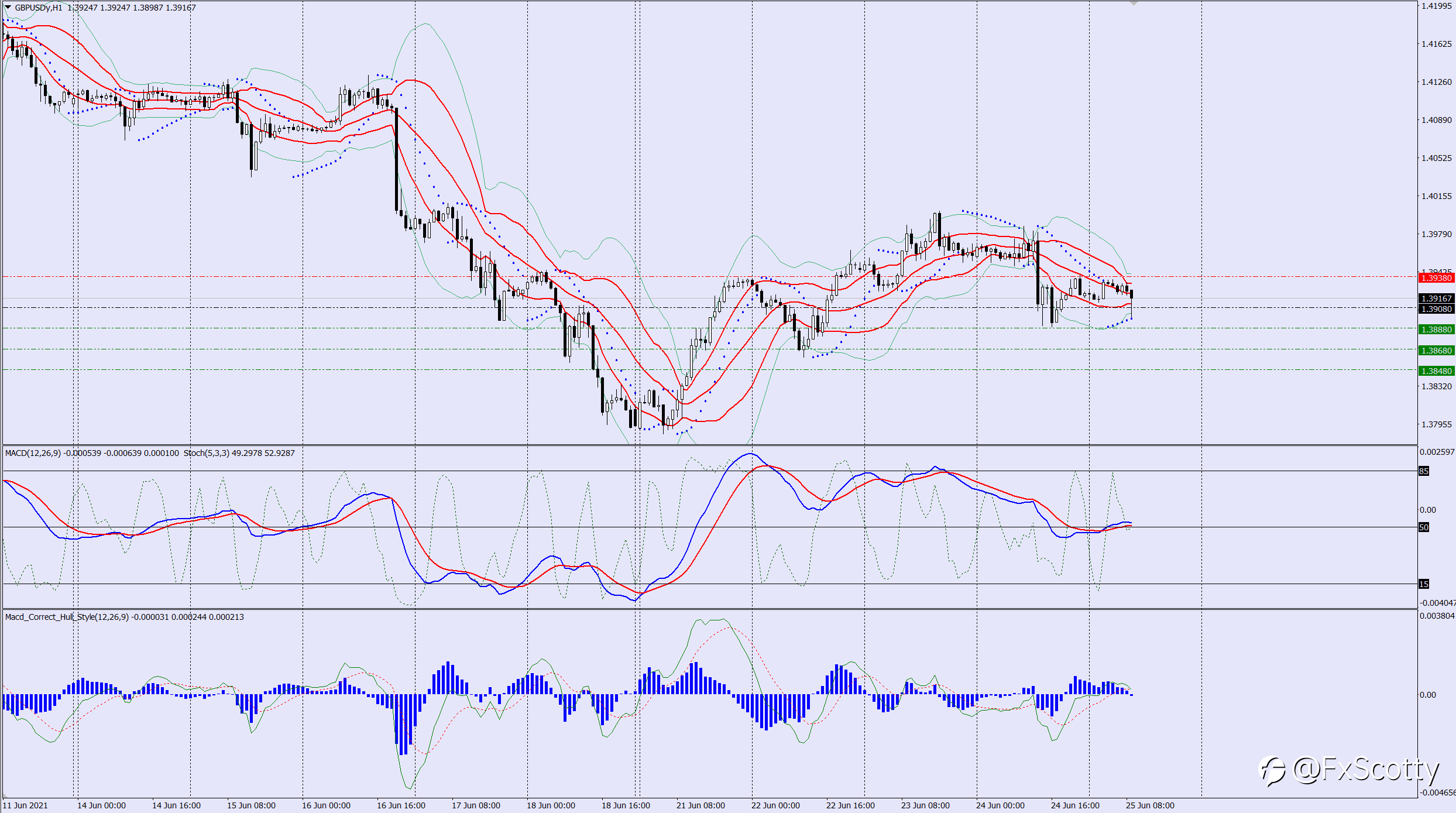Click the black 1.39080 price level label
Viewport: 1456px width, 813px height.
tap(1436, 309)
